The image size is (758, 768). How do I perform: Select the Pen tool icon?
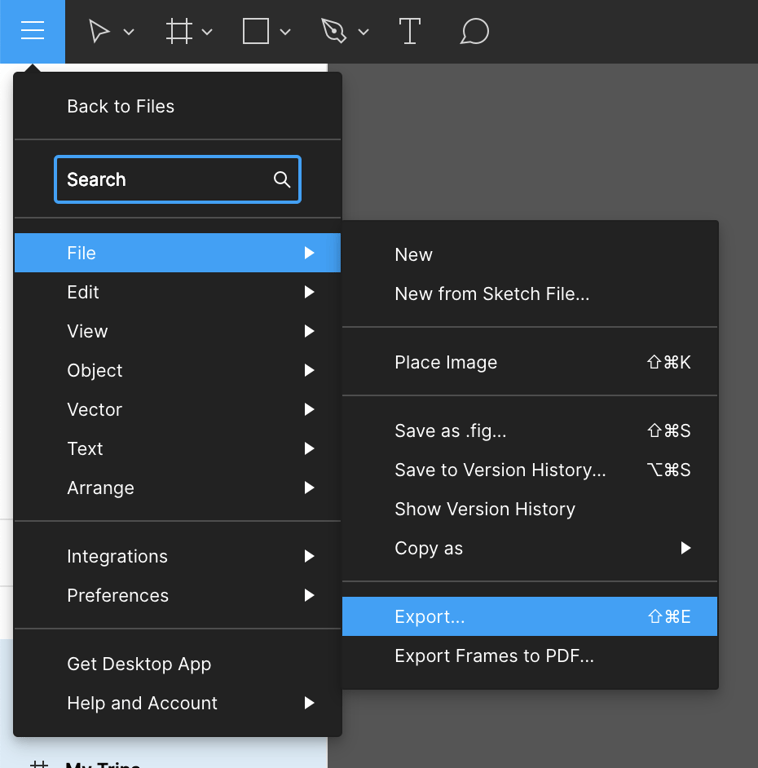(x=334, y=32)
